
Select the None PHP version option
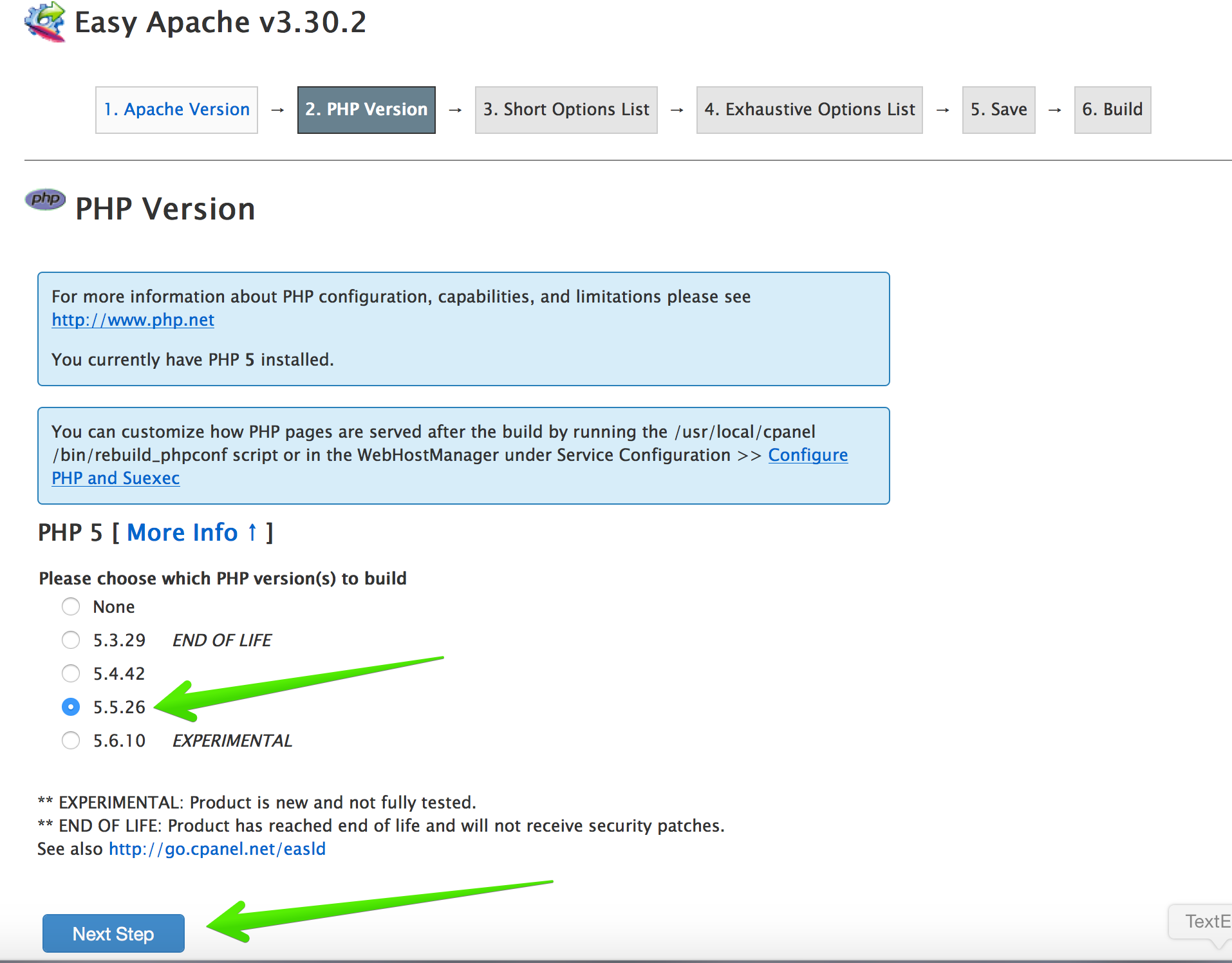(71, 606)
